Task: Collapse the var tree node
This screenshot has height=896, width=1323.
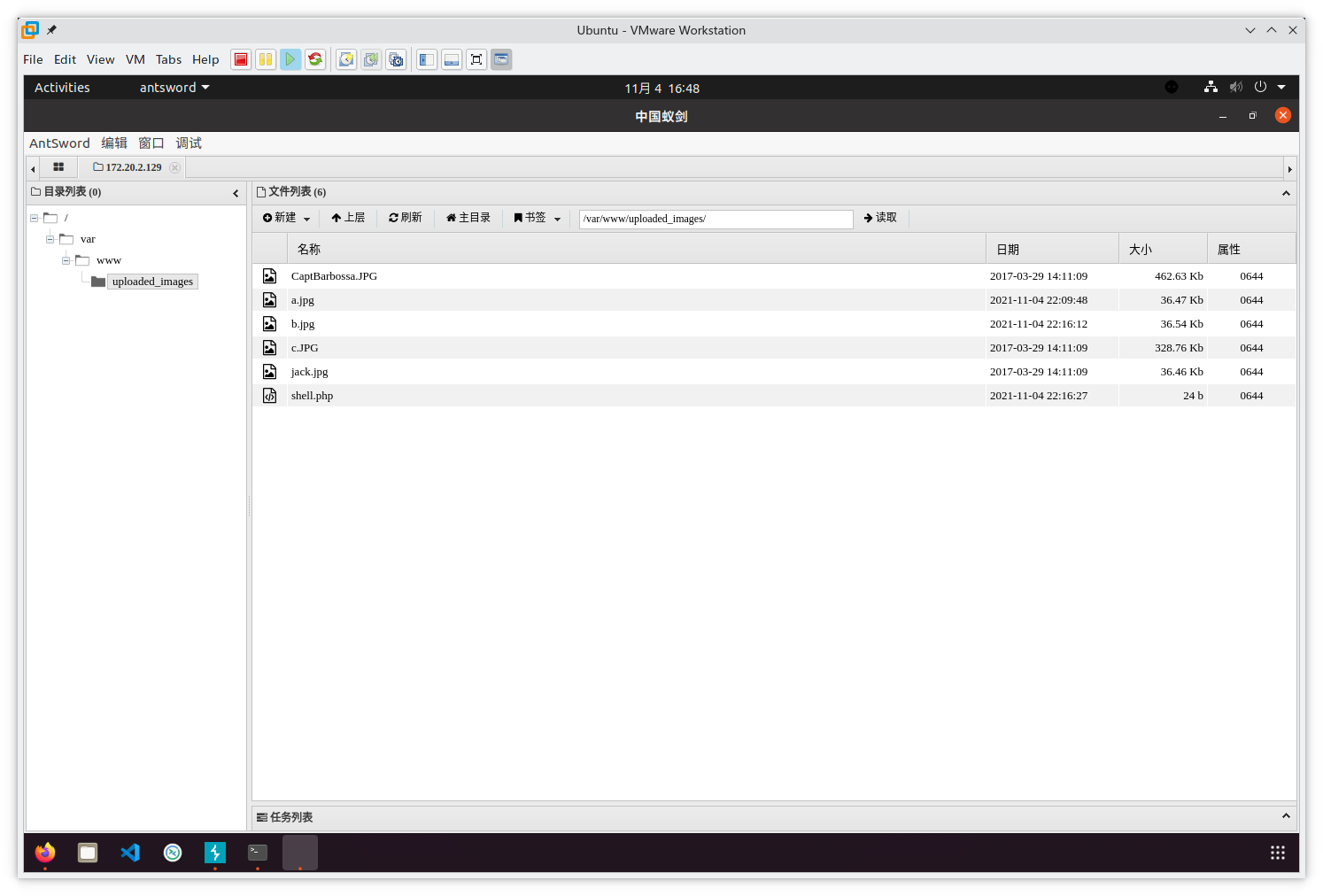Action: coord(50,239)
